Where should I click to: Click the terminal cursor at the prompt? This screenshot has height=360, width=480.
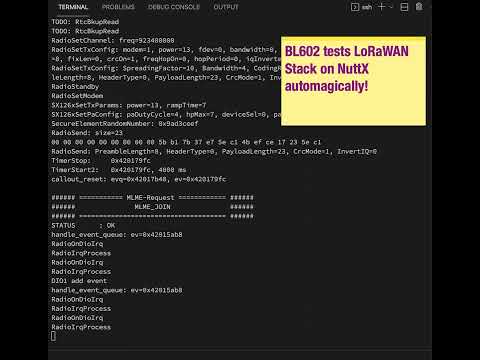click(54, 336)
